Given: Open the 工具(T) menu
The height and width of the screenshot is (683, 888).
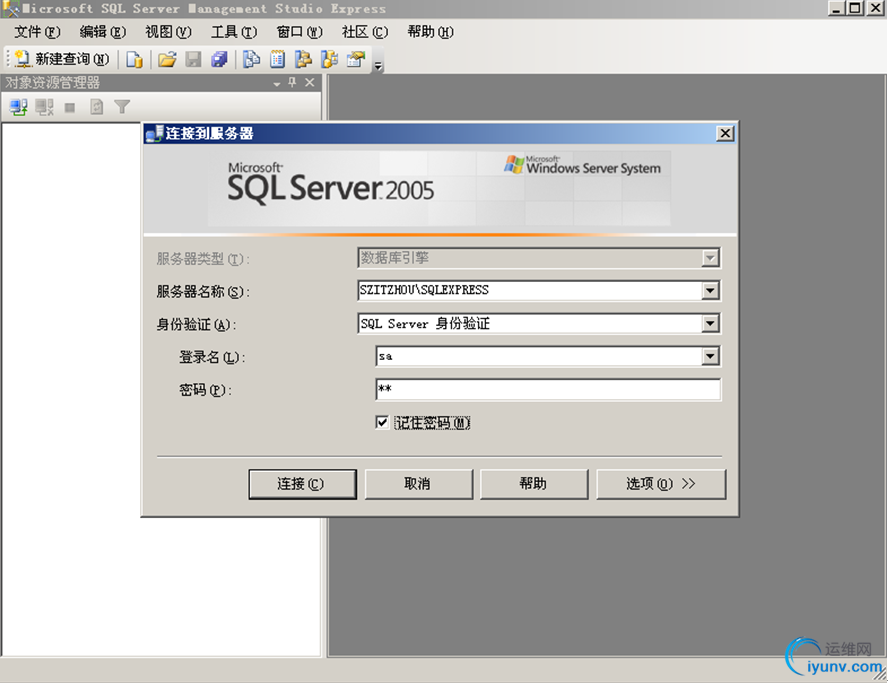Looking at the screenshot, I should [234, 32].
